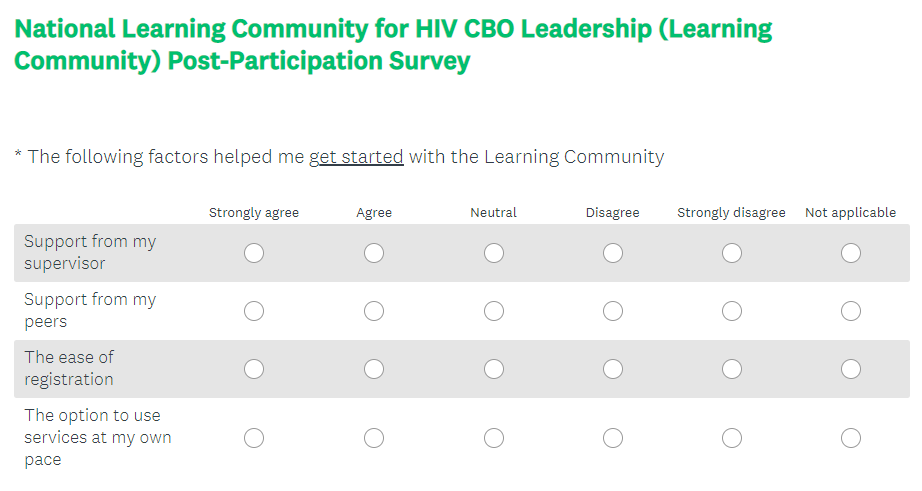This screenshot has width=922, height=491.
Task: Choose Agree for support from my supervisor
Action: click(x=374, y=253)
